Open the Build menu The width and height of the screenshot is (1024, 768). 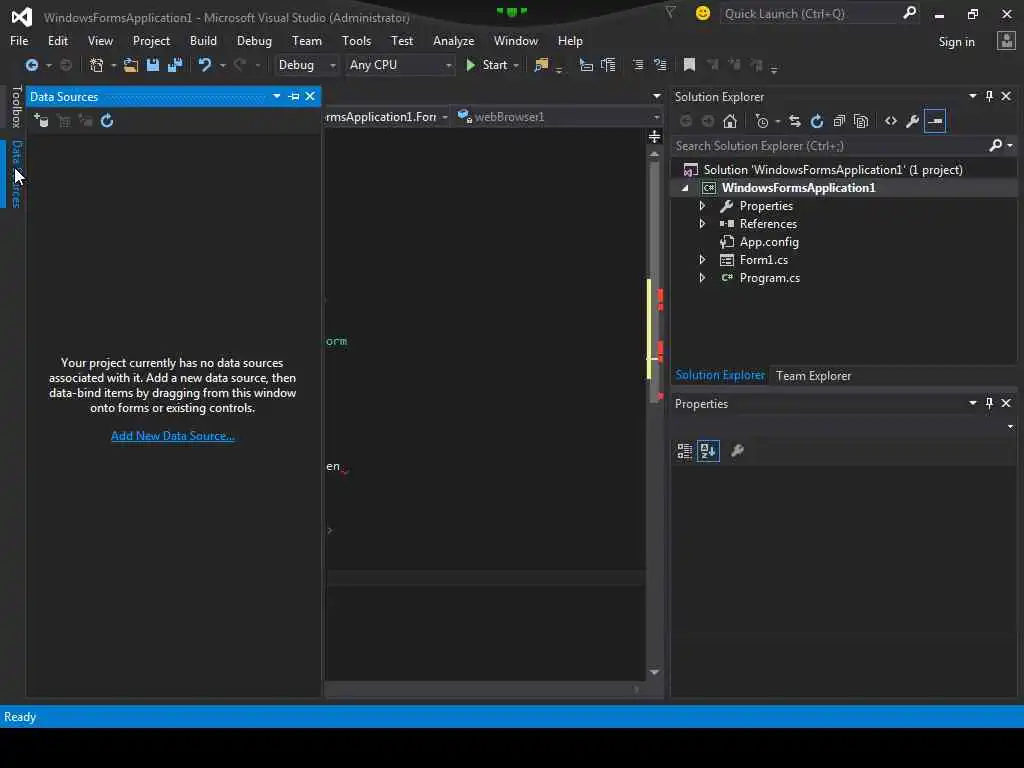pyautogui.click(x=203, y=40)
